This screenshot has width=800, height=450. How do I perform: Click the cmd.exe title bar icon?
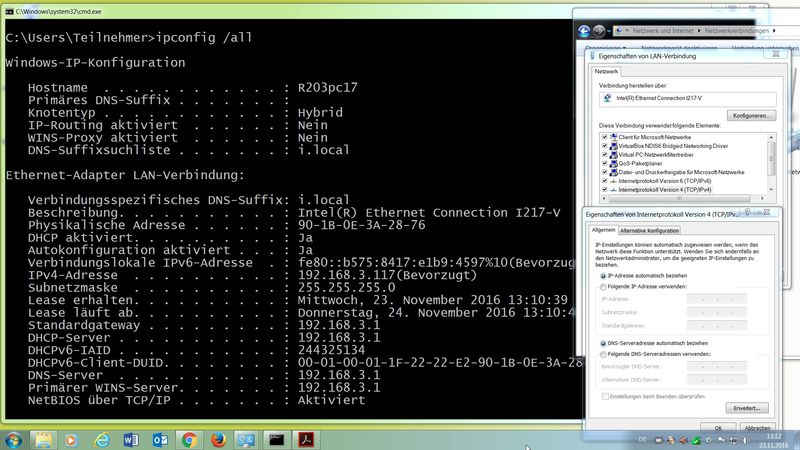pos(9,11)
